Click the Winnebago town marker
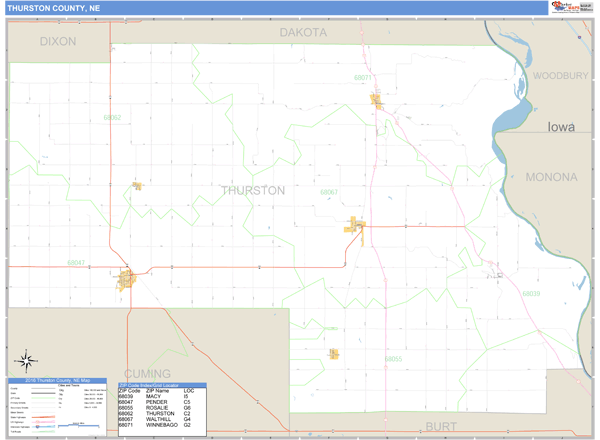This screenshot has height=440, width=600. click(x=377, y=100)
